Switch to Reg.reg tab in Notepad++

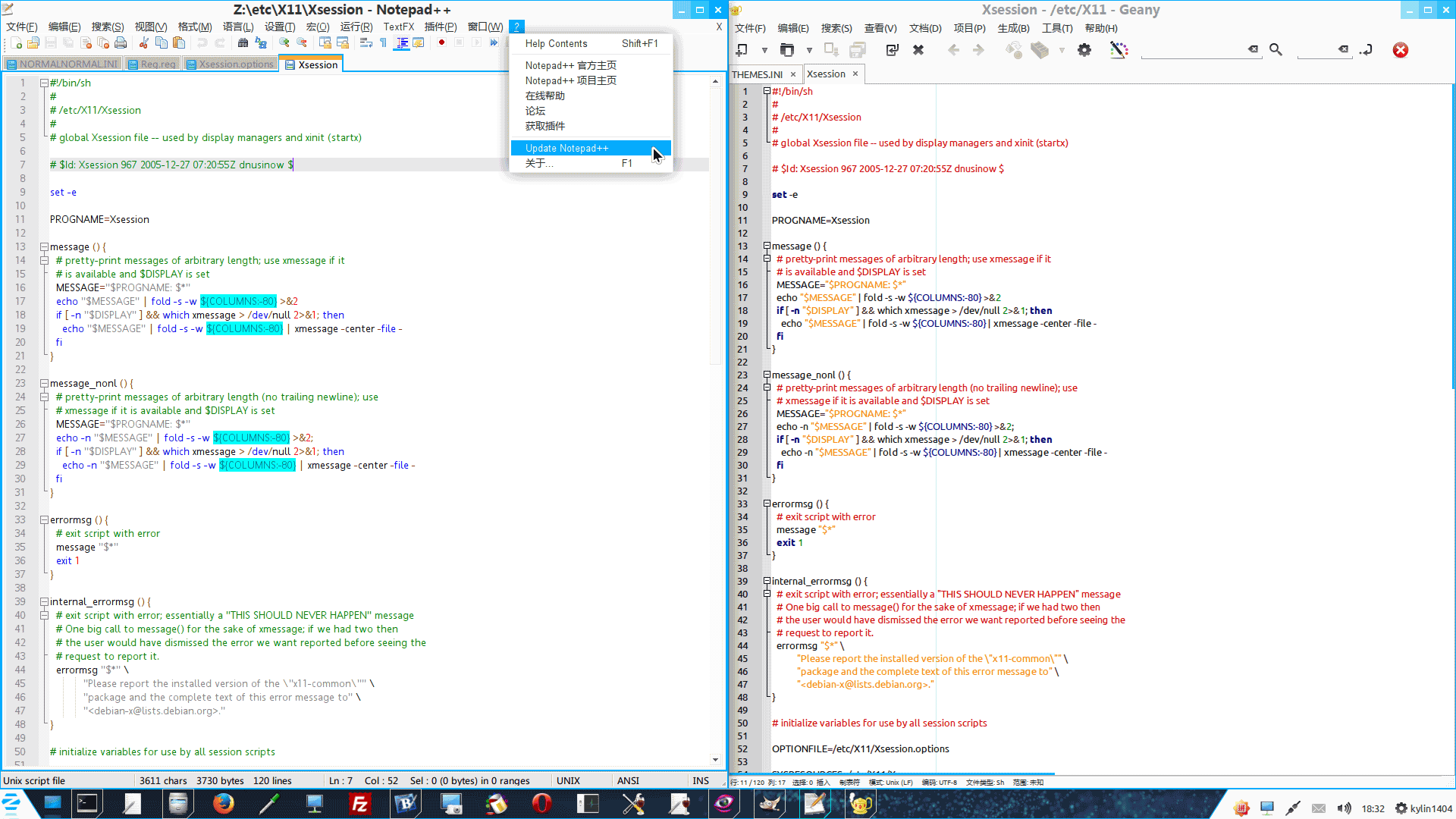[x=152, y=64]
